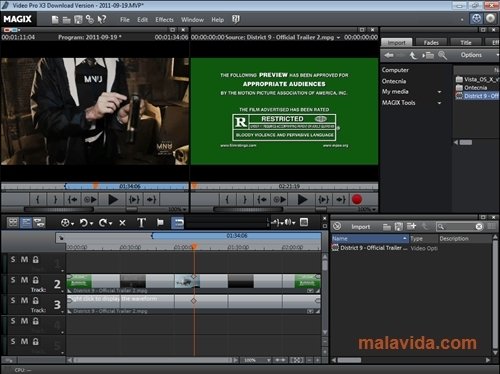This screenshot has height=374, width=500.
Task: Open the Edit menu
Action: coord(142,20)
